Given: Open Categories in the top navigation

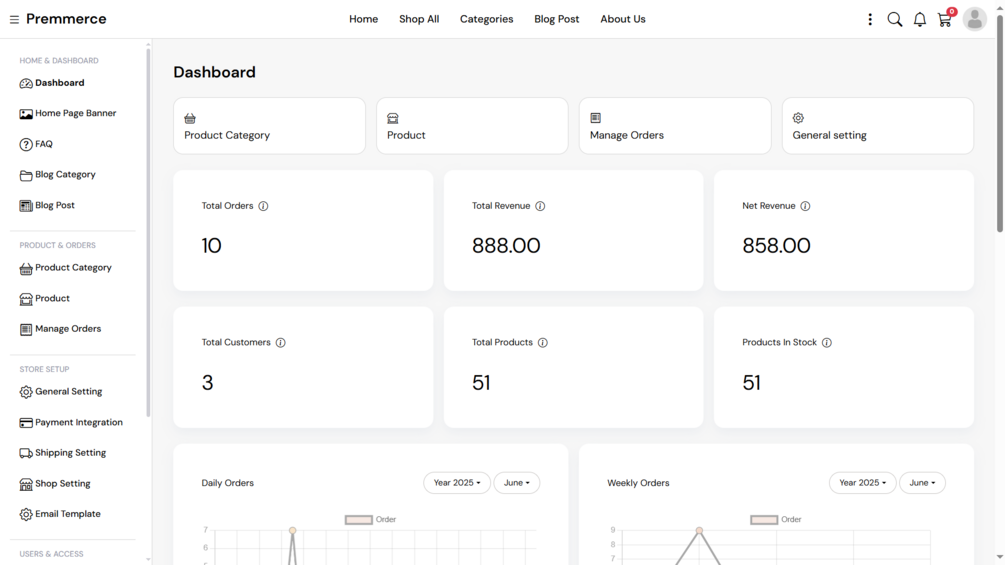Looking at the screenshot, I should (x=486, y=19).
